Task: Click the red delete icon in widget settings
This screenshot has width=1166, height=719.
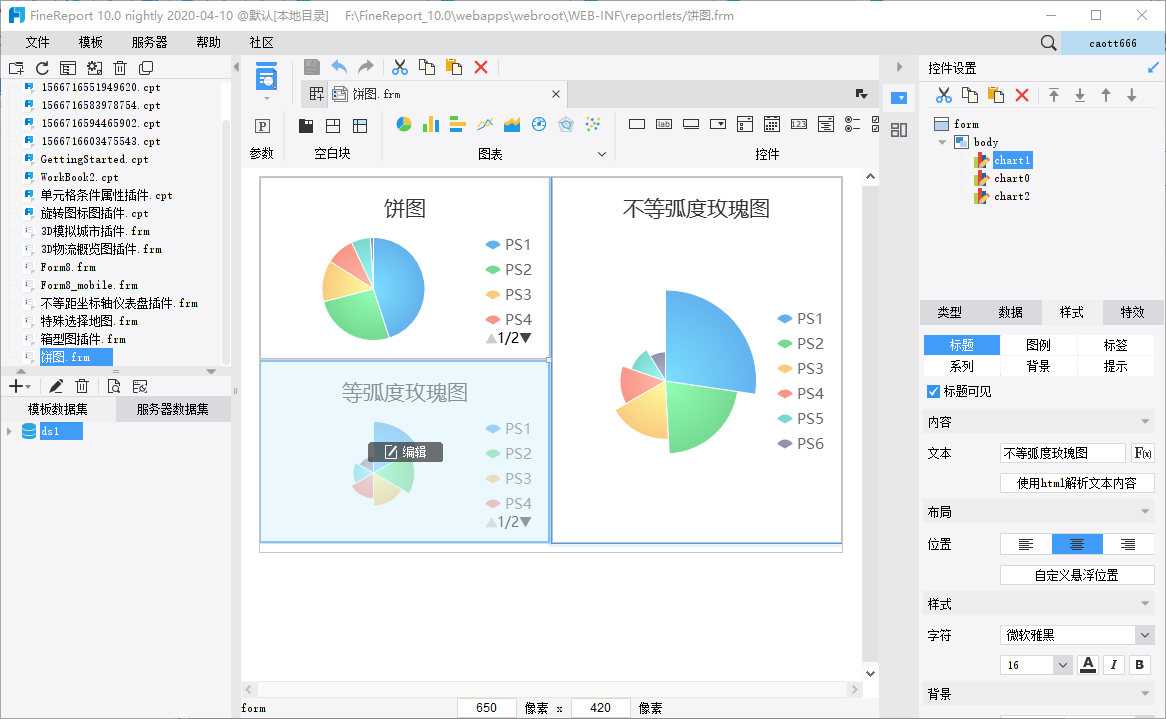Action: (x=1022, y=95)
